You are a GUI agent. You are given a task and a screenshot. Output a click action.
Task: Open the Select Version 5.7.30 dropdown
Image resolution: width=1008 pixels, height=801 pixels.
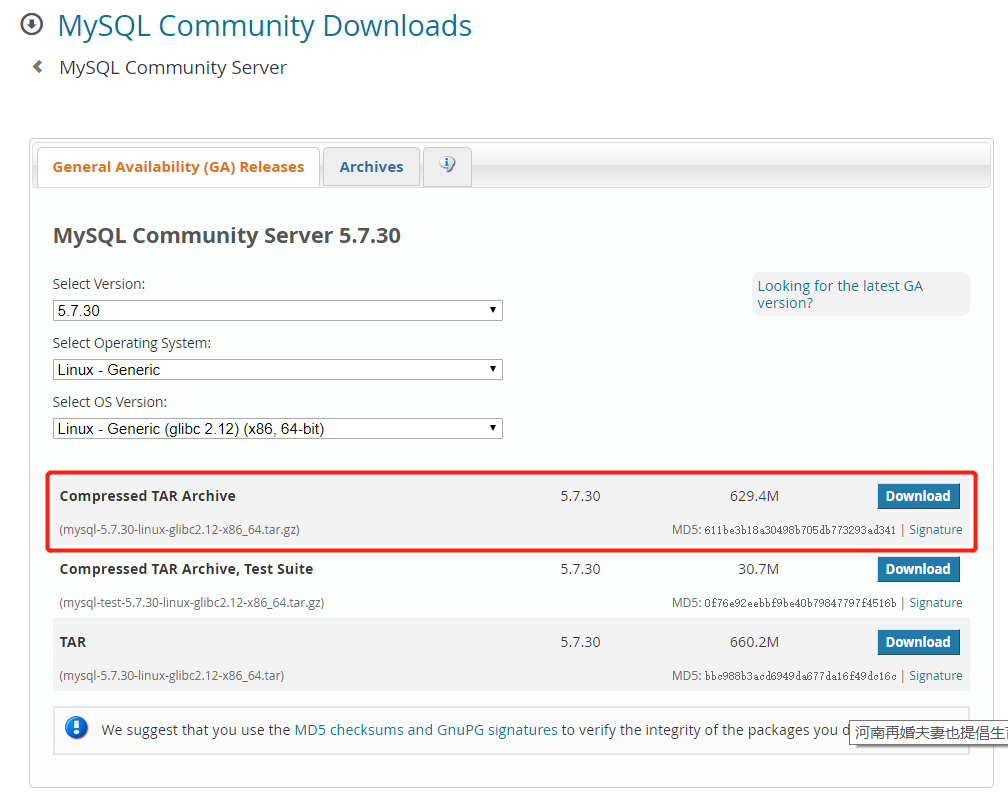coord(278,310)
